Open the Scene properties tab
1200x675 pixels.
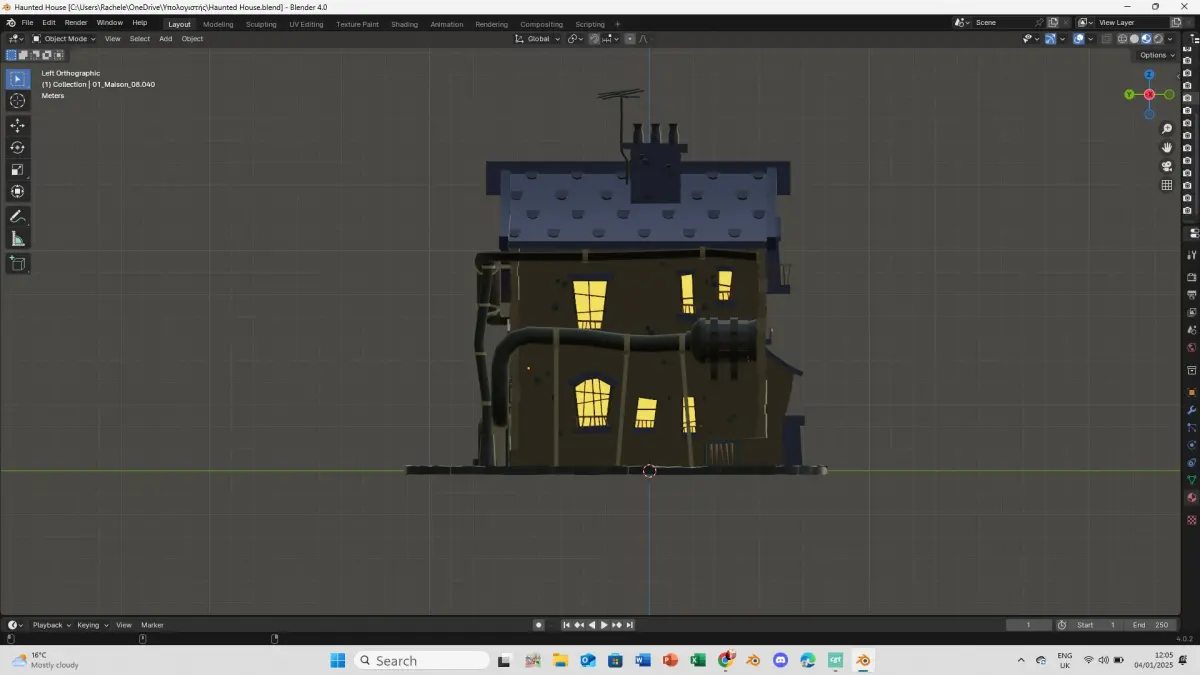pyautogui.click(x=1191, y=330)
